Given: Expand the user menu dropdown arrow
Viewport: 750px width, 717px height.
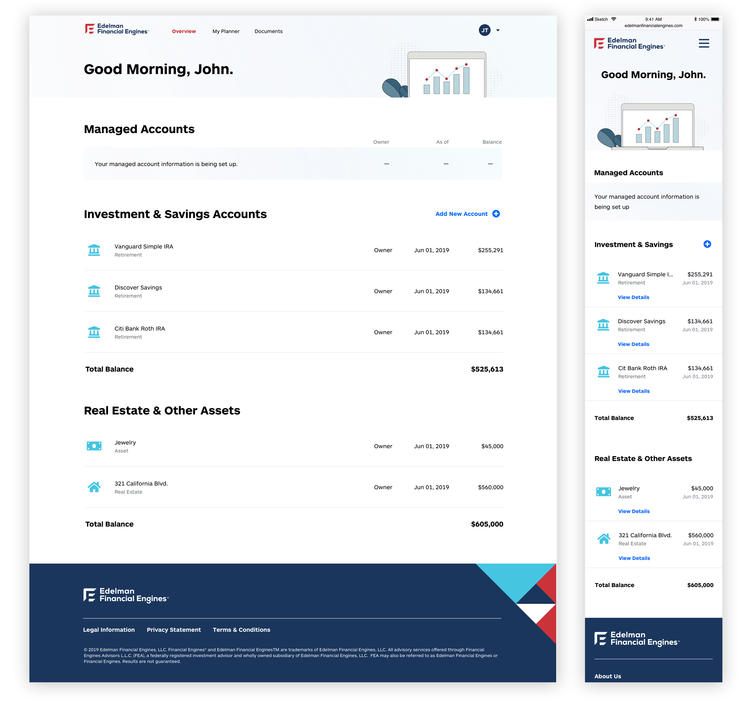Looking at the screenshot, I should tap(498, 30).
